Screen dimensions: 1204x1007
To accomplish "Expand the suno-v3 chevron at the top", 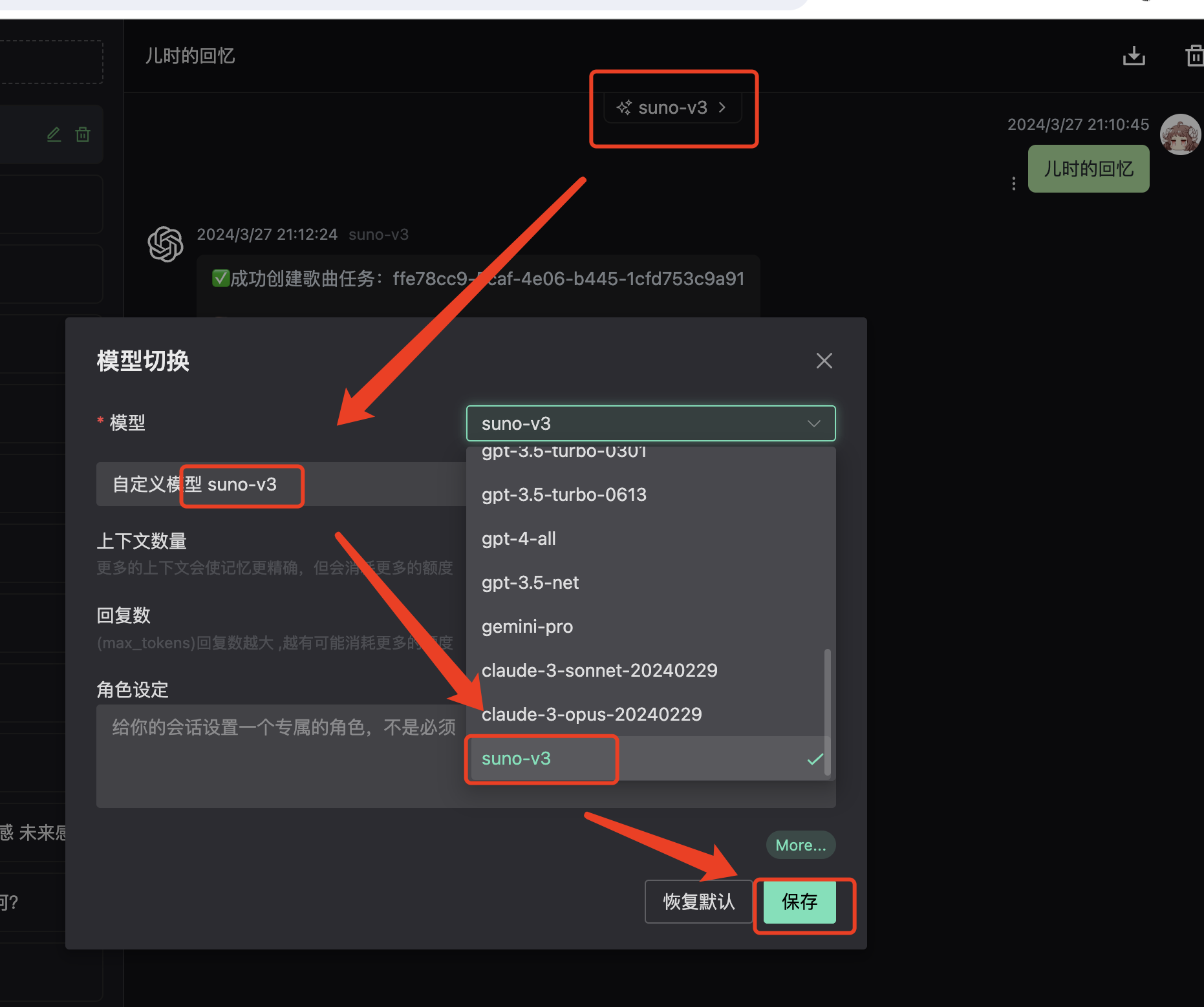I will tap(722, 107).
